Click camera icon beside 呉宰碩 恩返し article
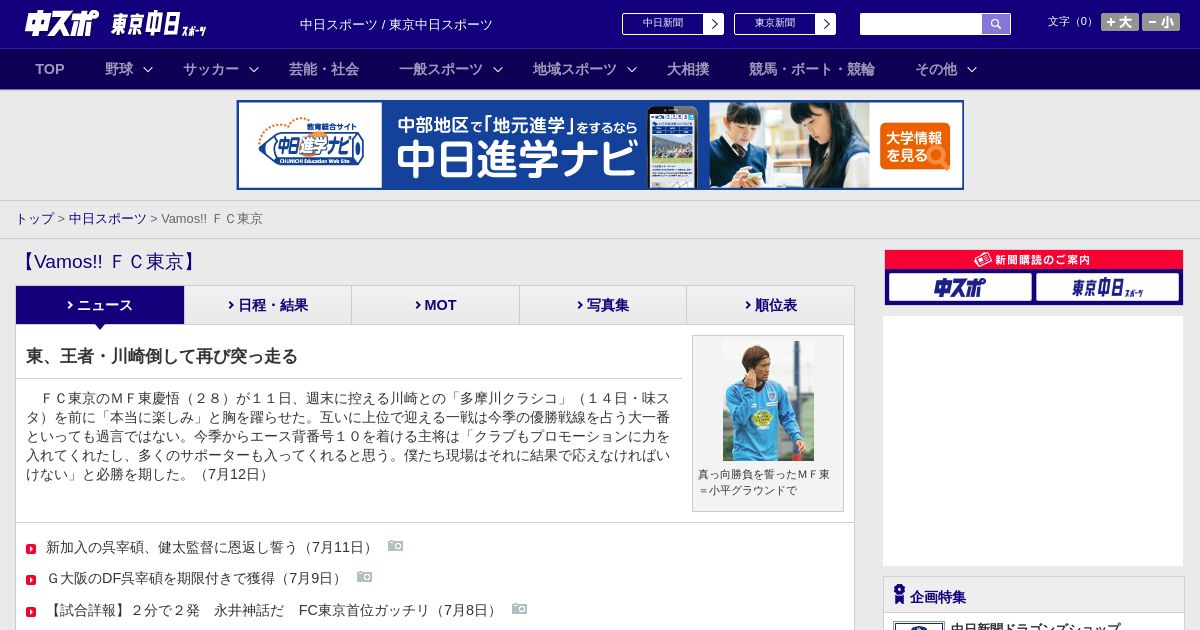The height and width of the screenshot is (630, 1200). [x=396, y=546]
